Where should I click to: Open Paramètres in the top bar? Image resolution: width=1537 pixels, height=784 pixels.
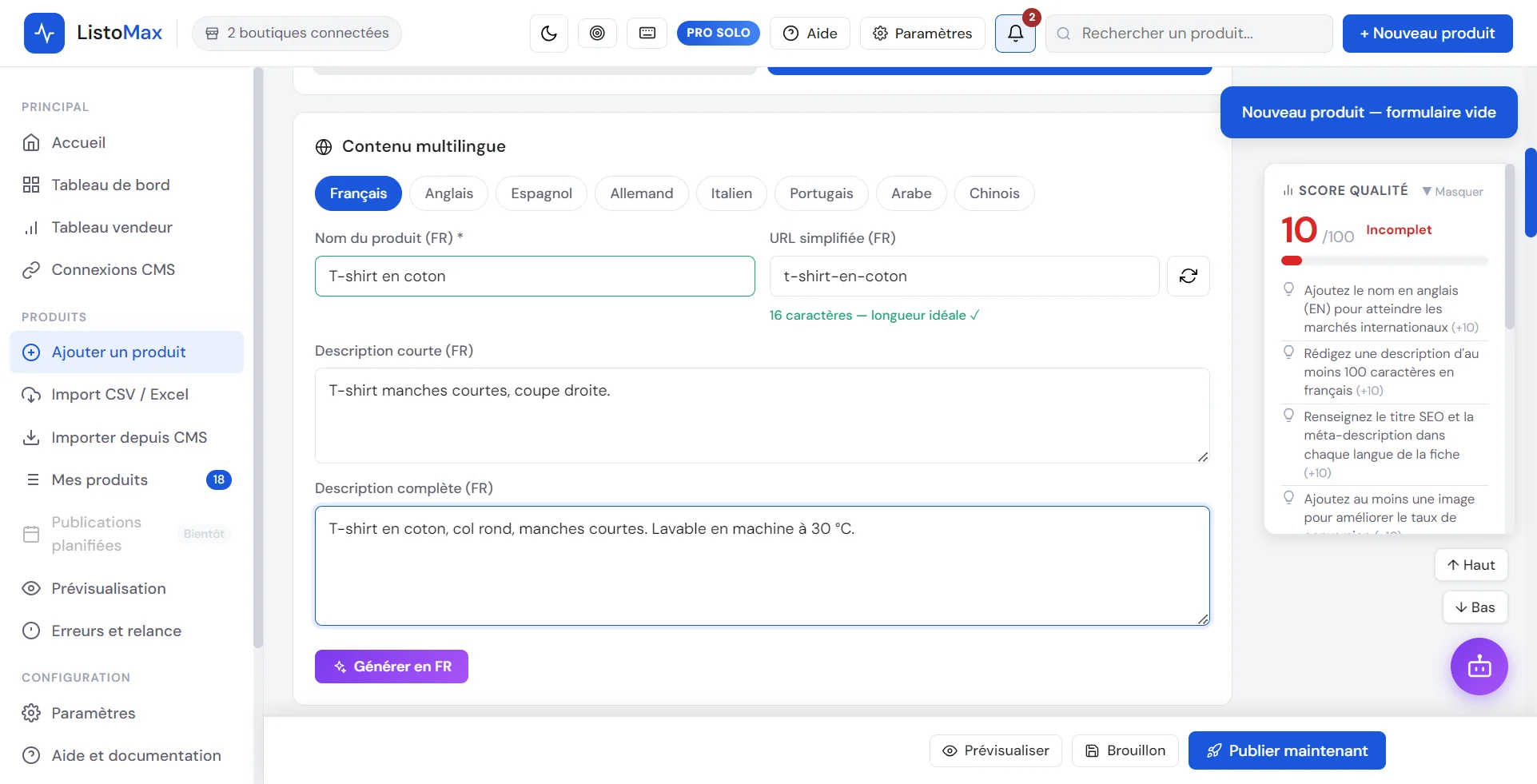coord(922,33)
